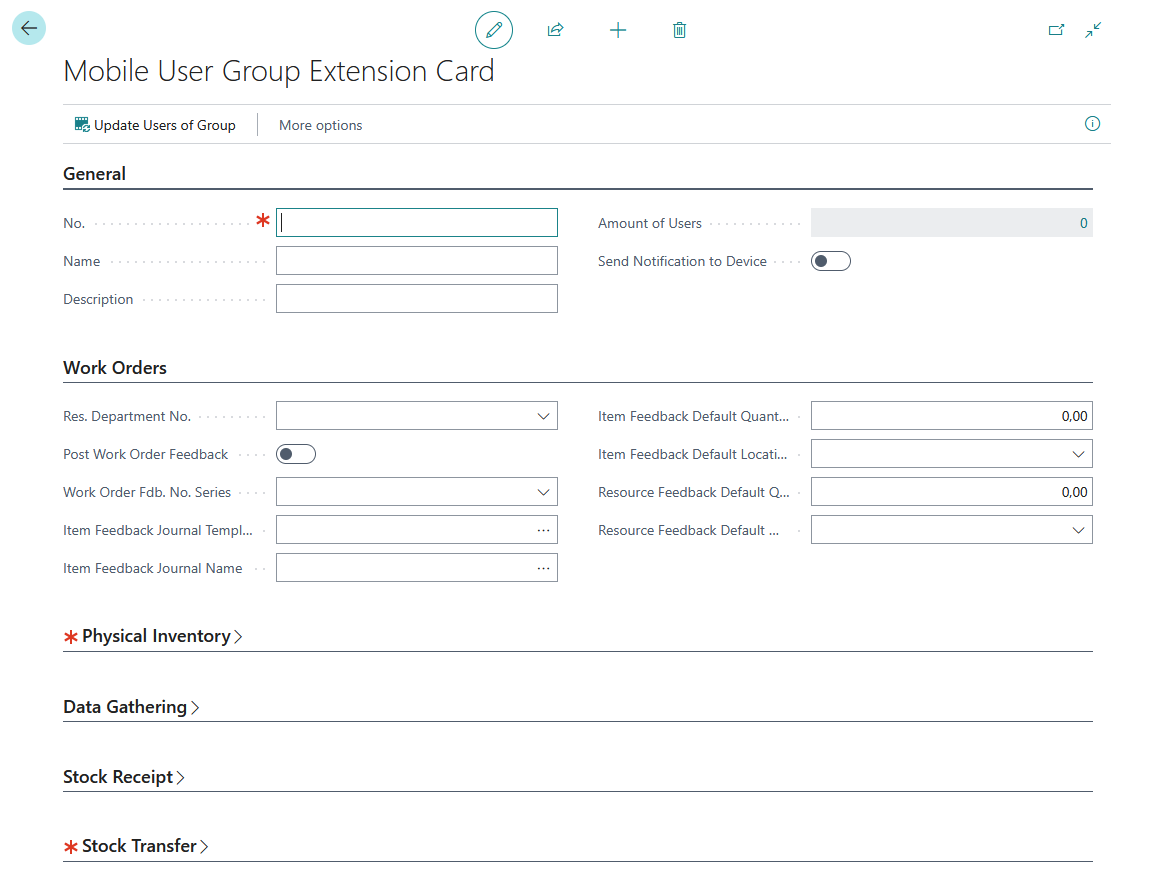Collapse the General section header
1173x890 pixels.
94,174
